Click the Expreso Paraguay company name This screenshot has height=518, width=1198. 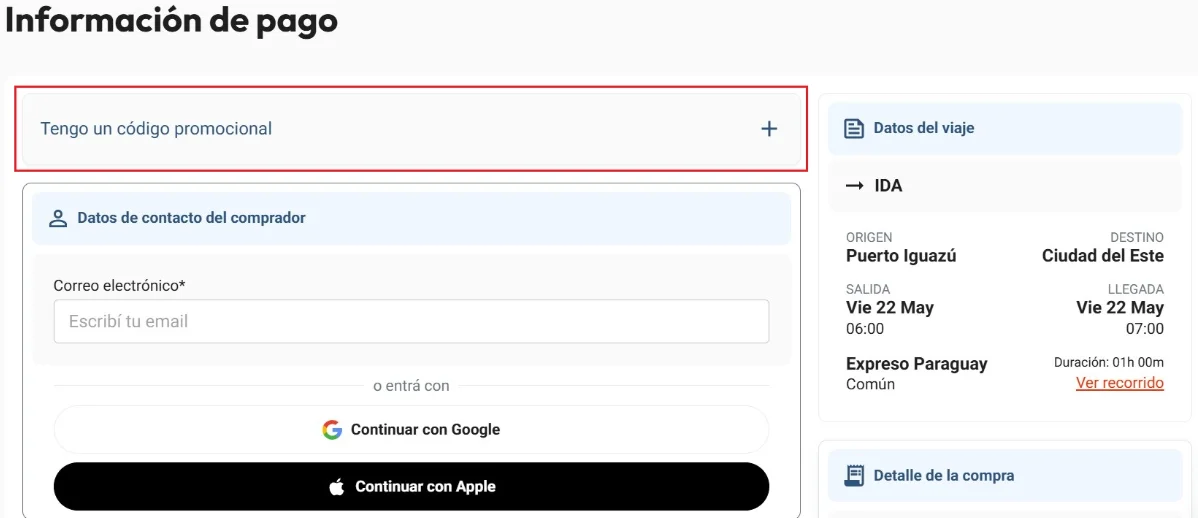[917, 364]
